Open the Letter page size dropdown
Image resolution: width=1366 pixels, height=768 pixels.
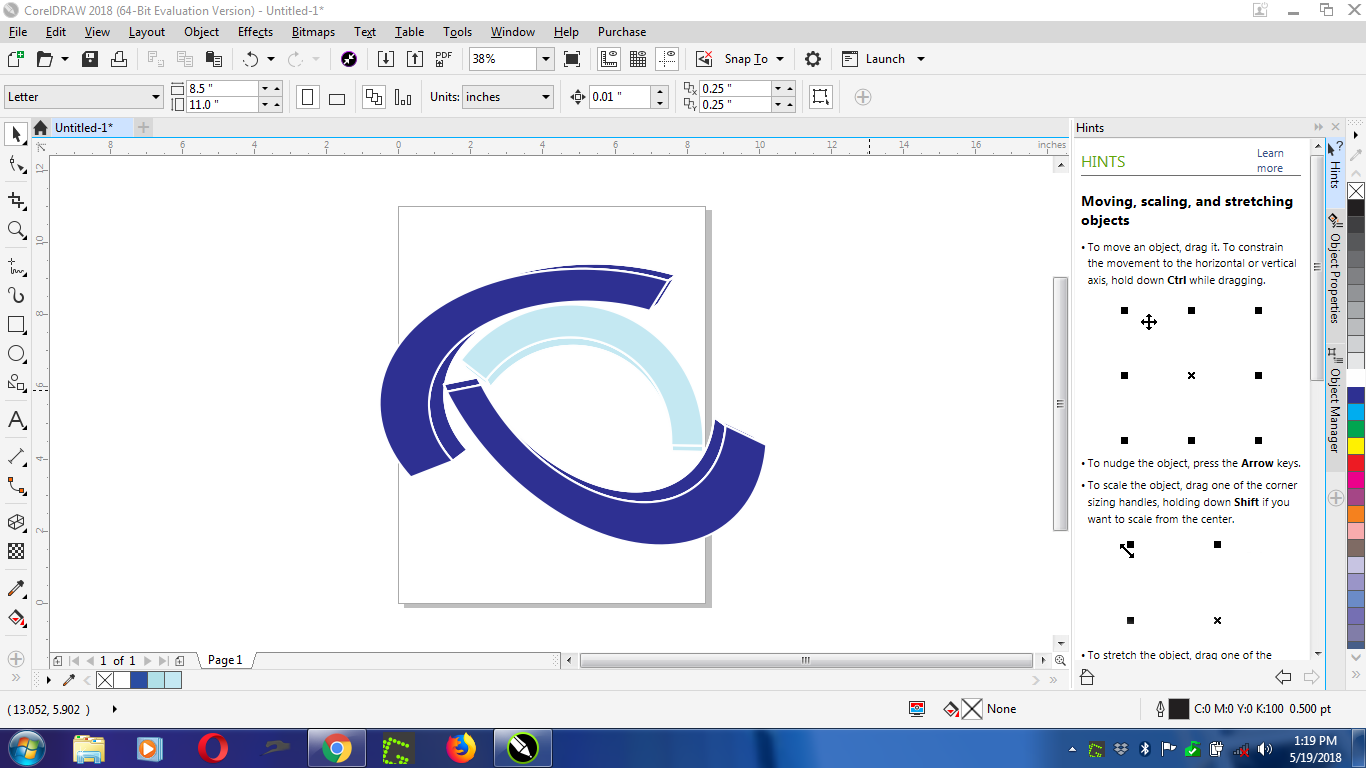tap(156, 97)
